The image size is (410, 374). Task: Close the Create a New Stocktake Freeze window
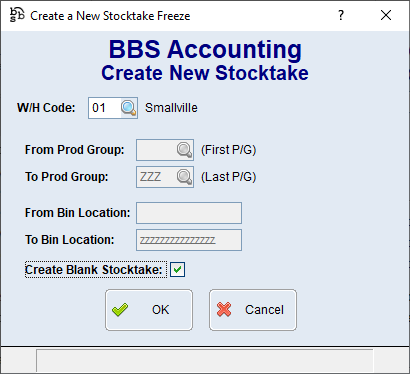coord(386,15)
